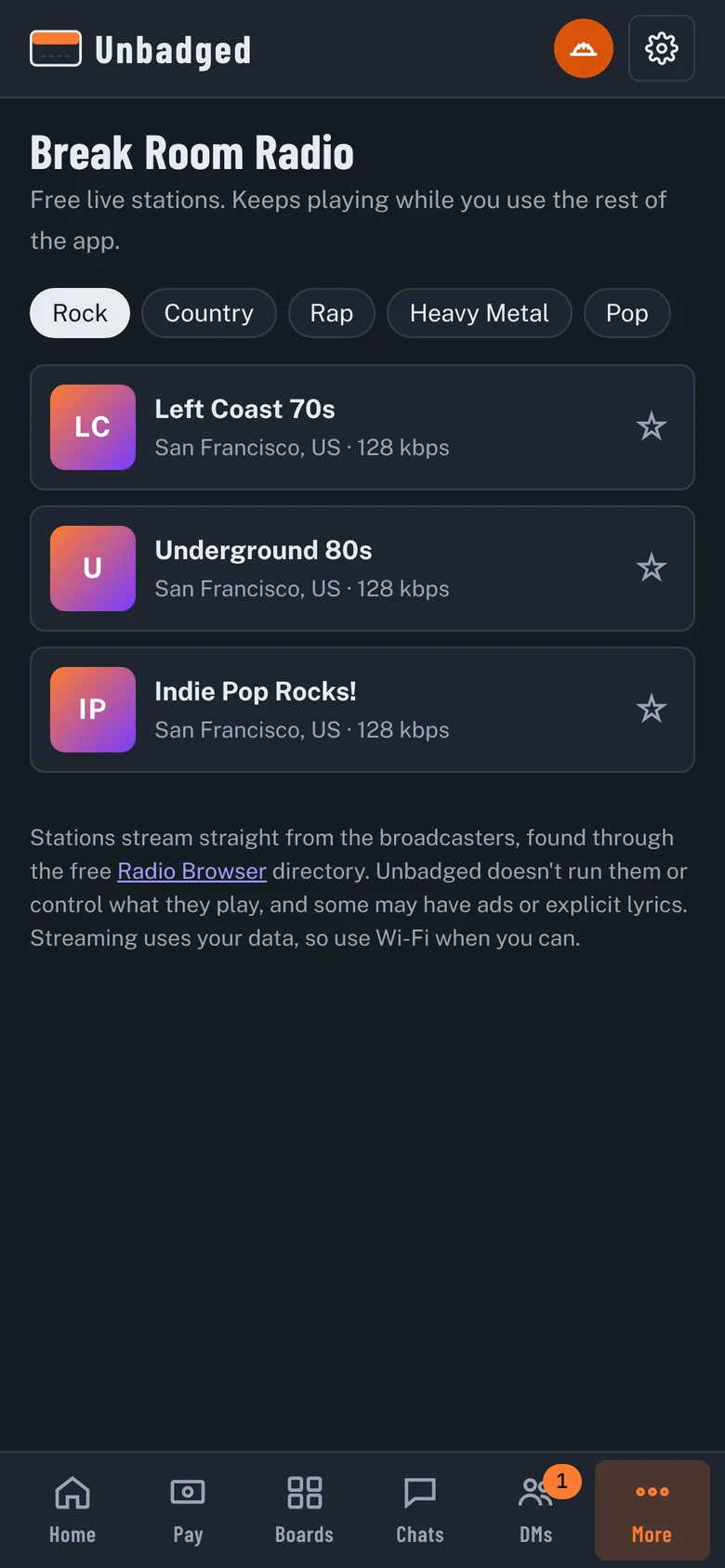
Task: Click the Underground 80s station name
Action: pyautogui.click(x=264, y=551)
